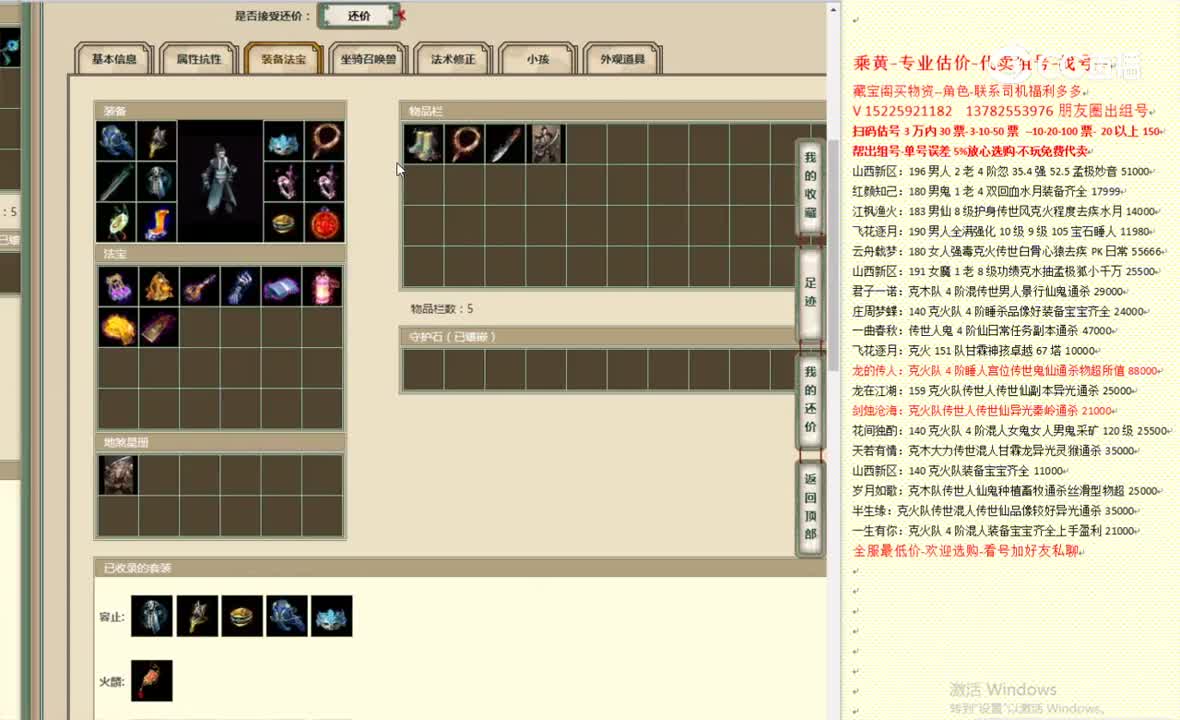Click 容止 set golden bowl icon
The height and width of the screenshot is (720, 1180).
(242, 615)
